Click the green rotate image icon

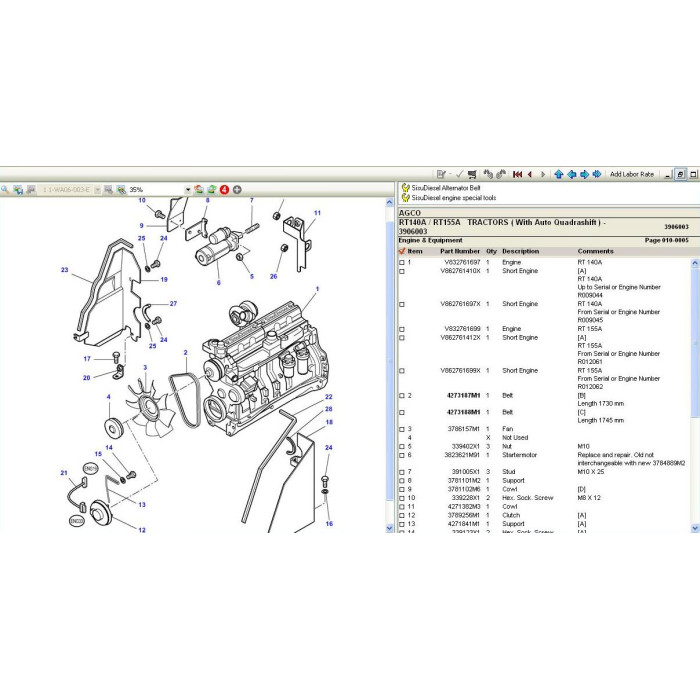pyautogui.click(x=212, y=190)
